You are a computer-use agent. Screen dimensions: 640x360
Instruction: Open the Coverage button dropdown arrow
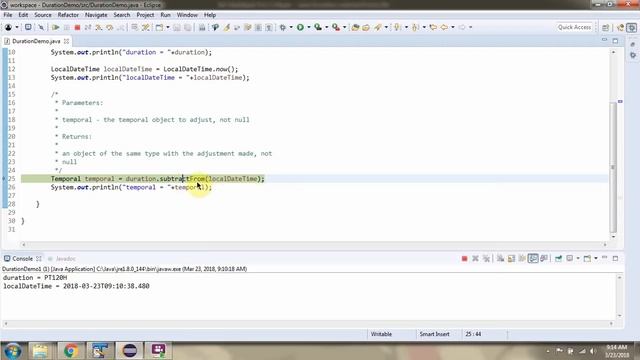327,27
